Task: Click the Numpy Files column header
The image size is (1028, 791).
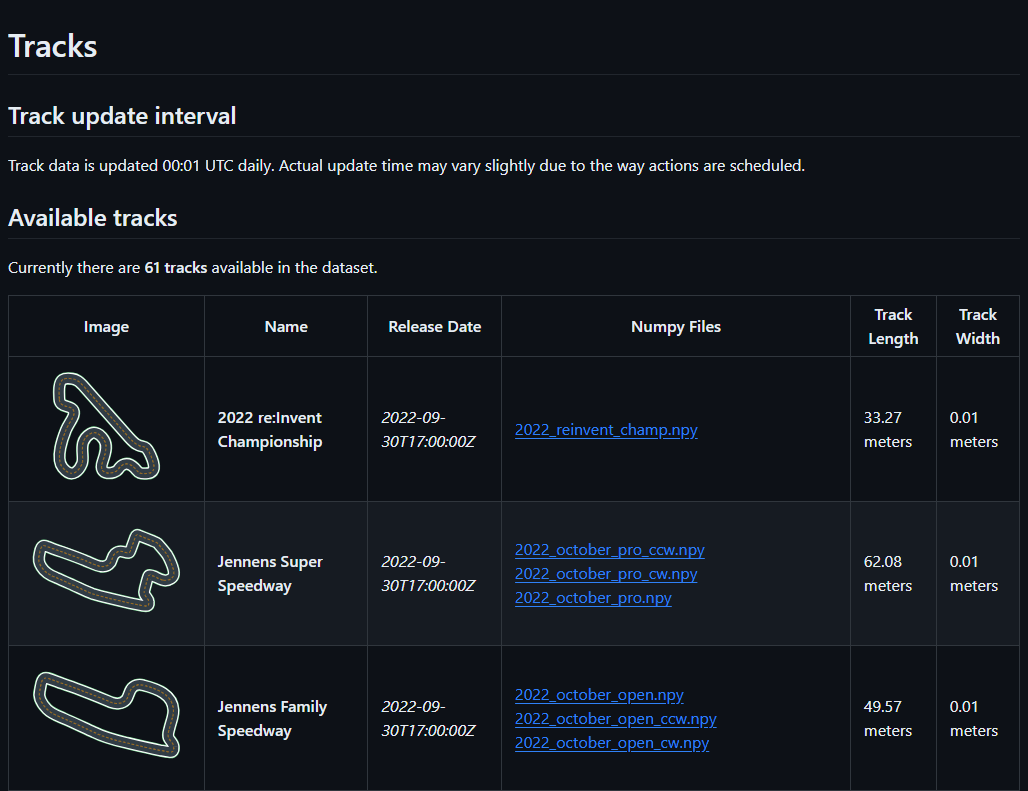Action: (676, 326)
